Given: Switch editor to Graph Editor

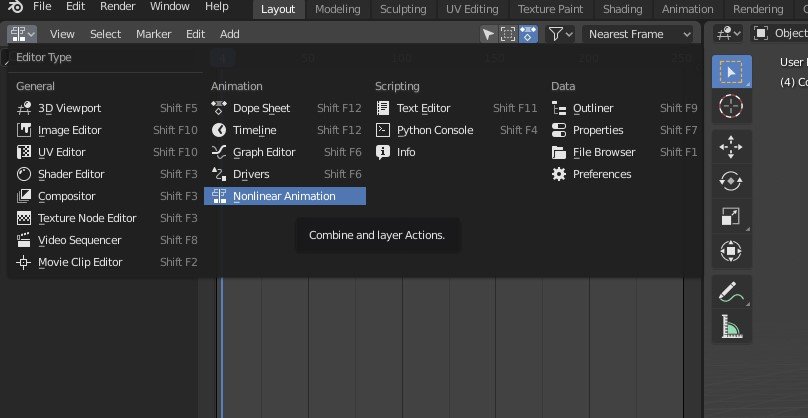Looking at the screenshot, I should [264, 152].
